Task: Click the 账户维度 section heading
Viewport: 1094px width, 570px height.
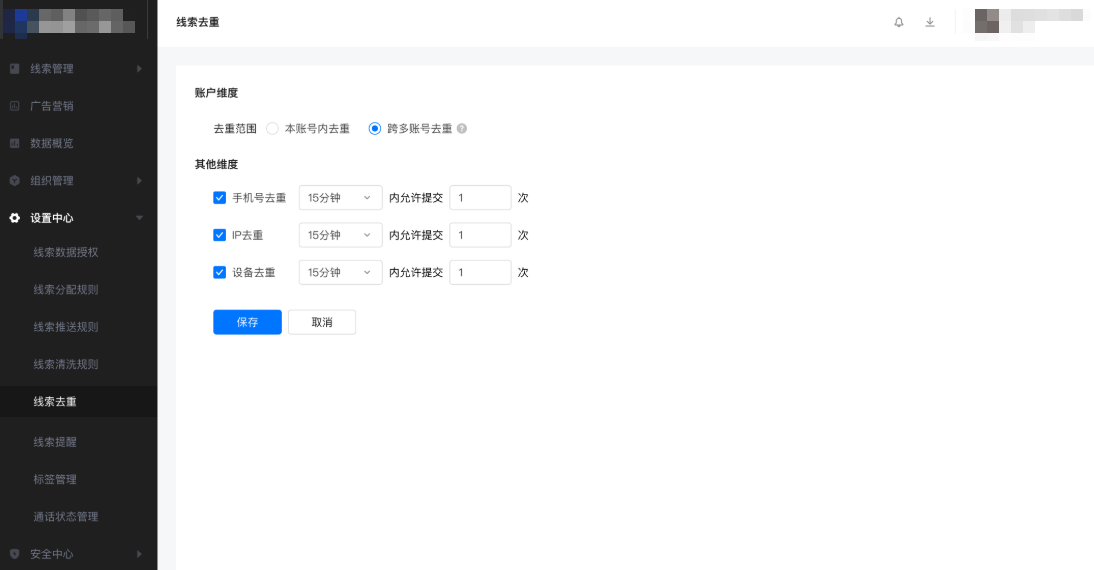Action: tap(216, 93)
